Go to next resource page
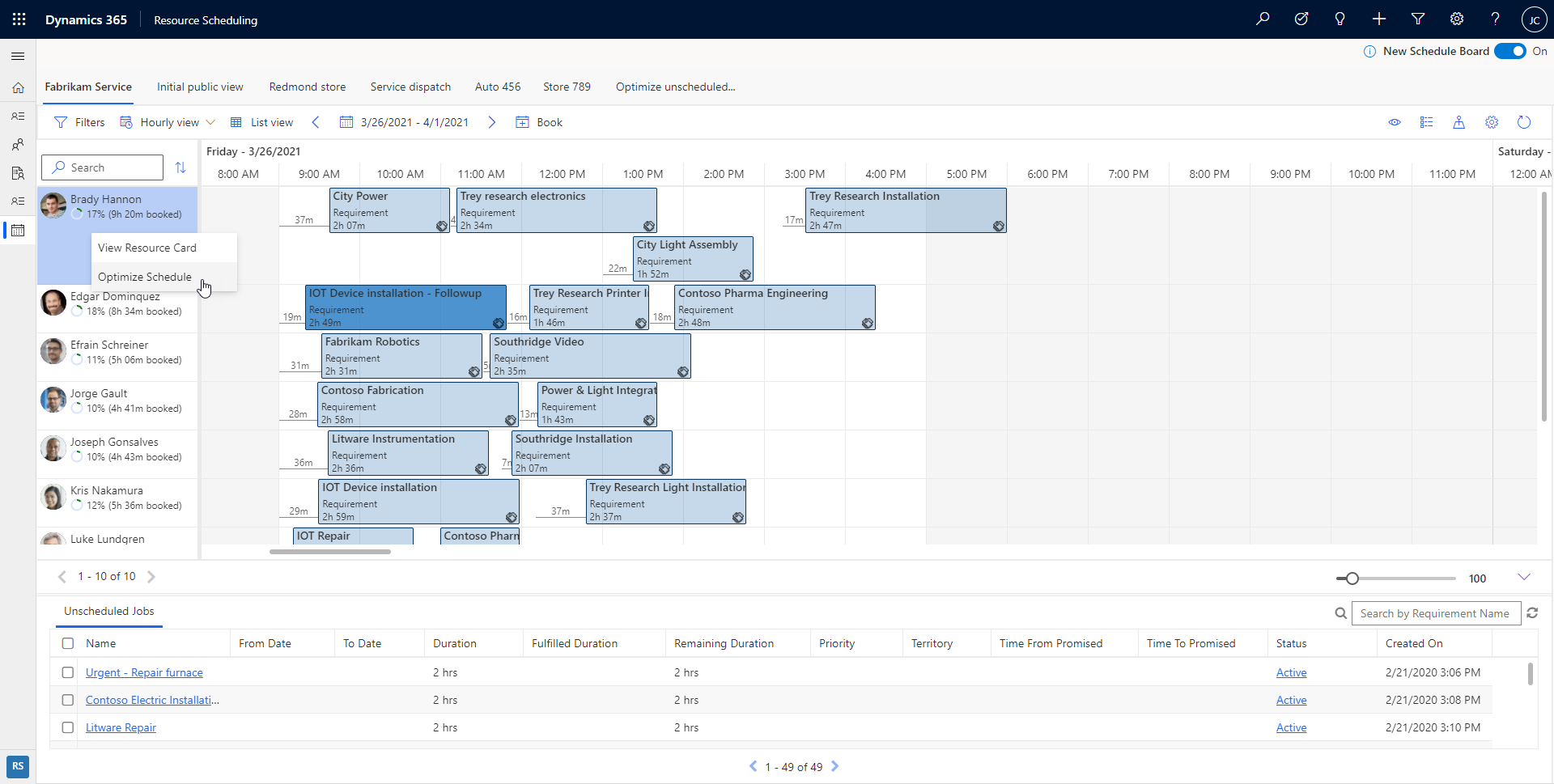Viewport: 1554px width, 784px height. tap(151, 577)
